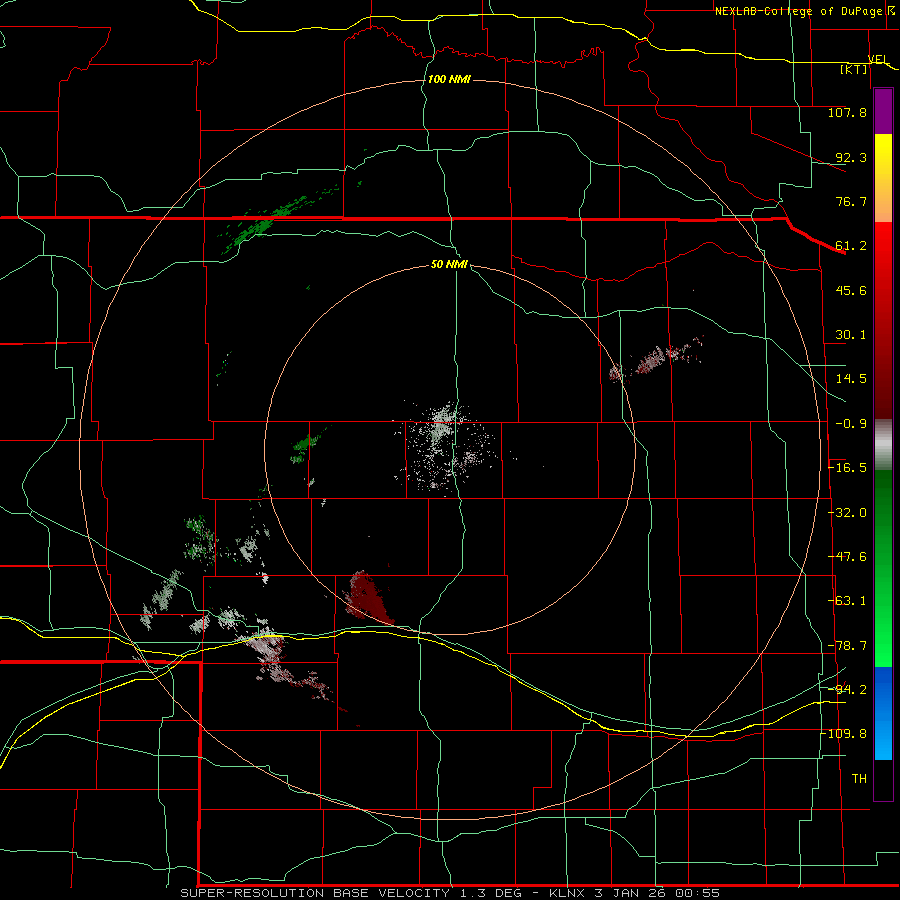The image size is (900, 900).
Task: Click the purple segment of the color bar
Action: 883,111
